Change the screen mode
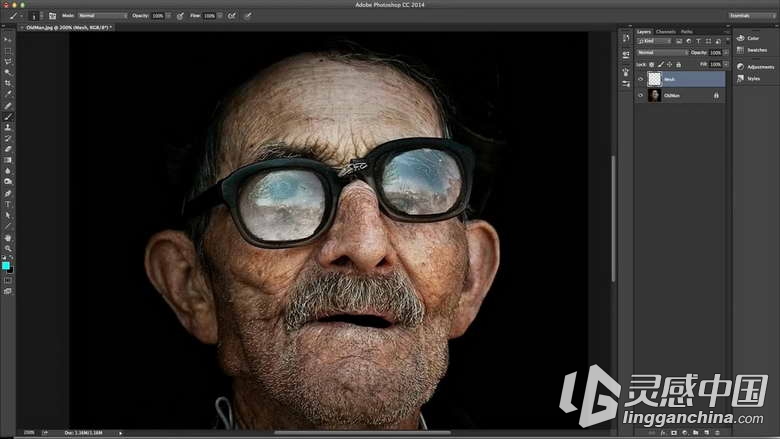 7,291
